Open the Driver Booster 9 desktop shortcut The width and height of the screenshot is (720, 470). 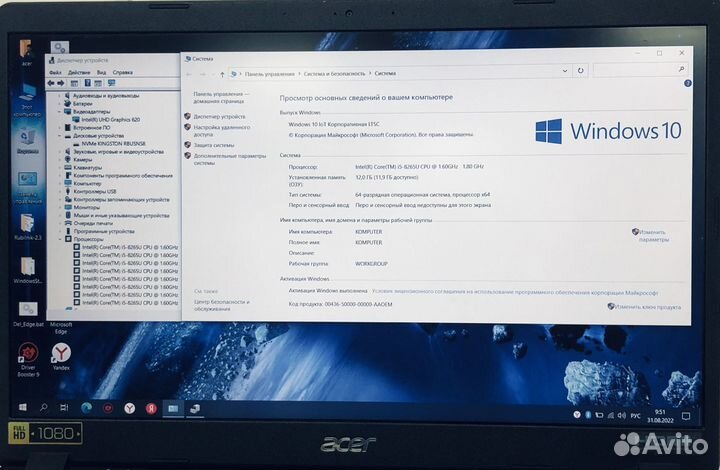point(28,360)
